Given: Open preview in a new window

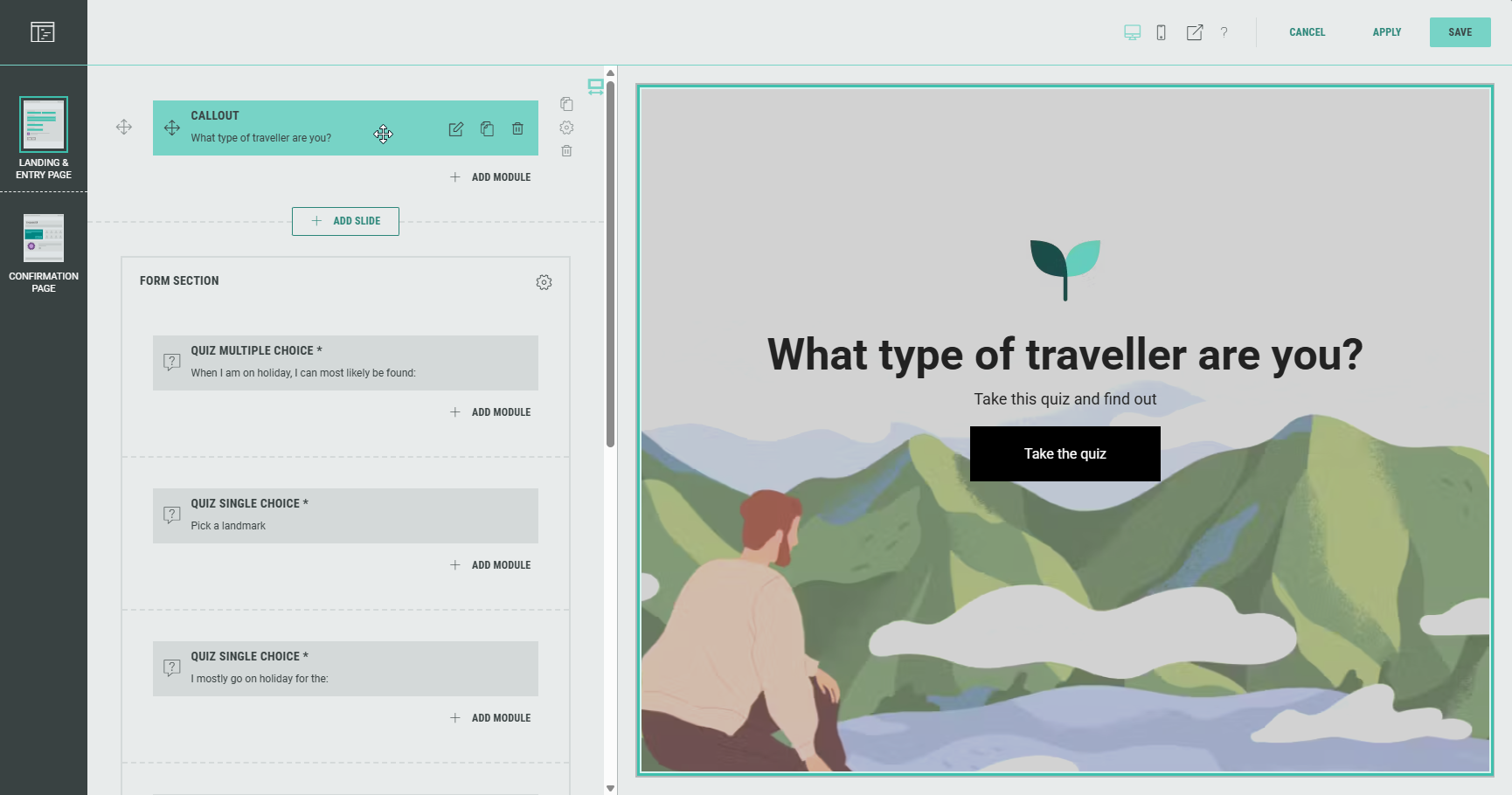Looking at the screenshot, I should (x=1194, y=32).
